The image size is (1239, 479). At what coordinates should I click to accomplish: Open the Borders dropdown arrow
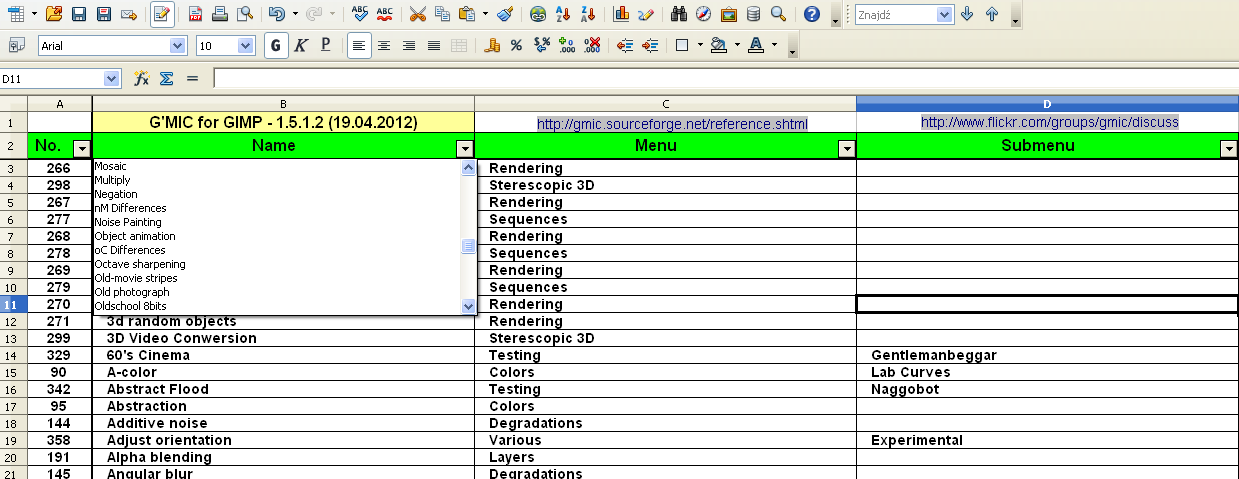point(700,45)
